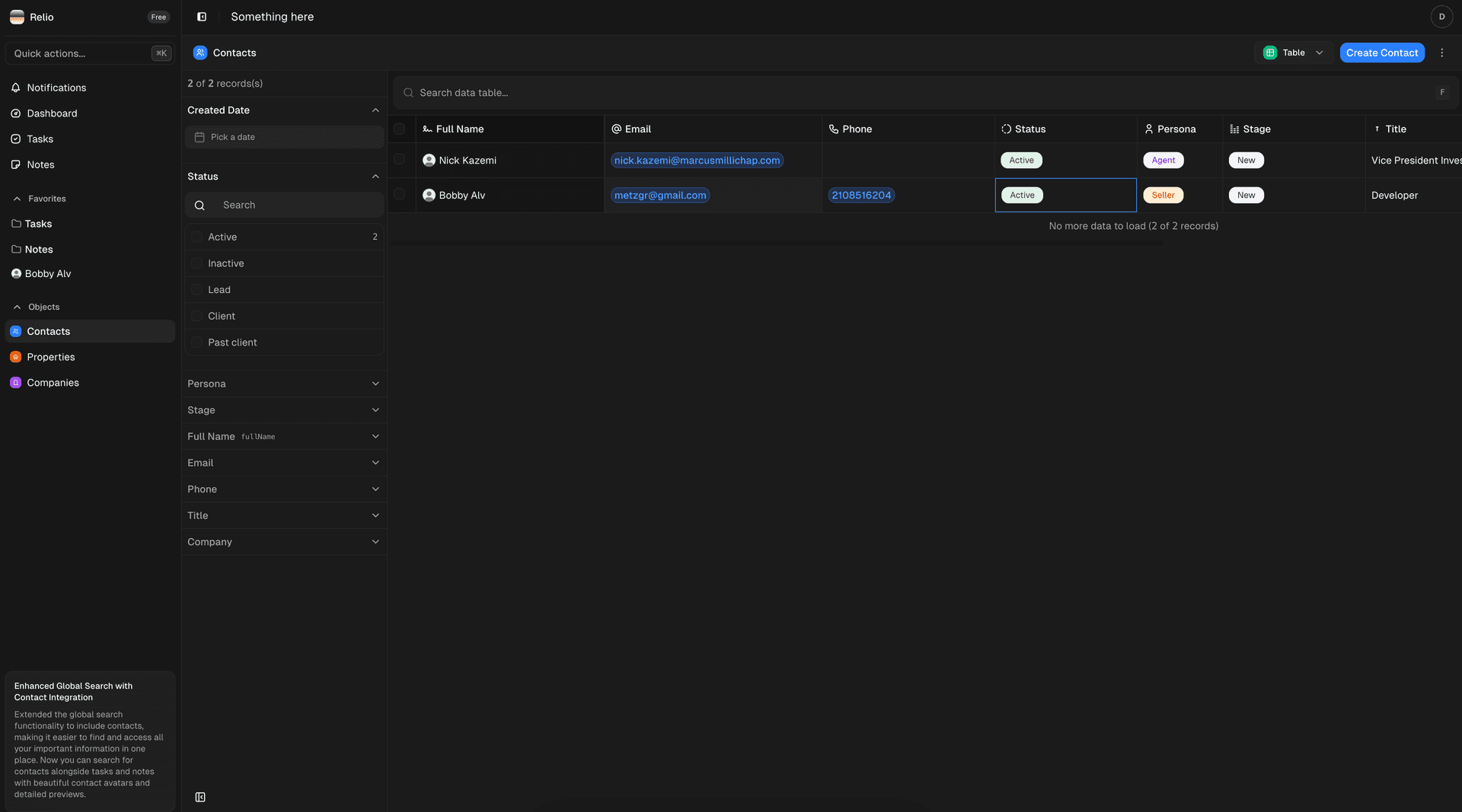1462x812 pixels.
Task: Open the Properties object
Action: [x=50, y=356]
